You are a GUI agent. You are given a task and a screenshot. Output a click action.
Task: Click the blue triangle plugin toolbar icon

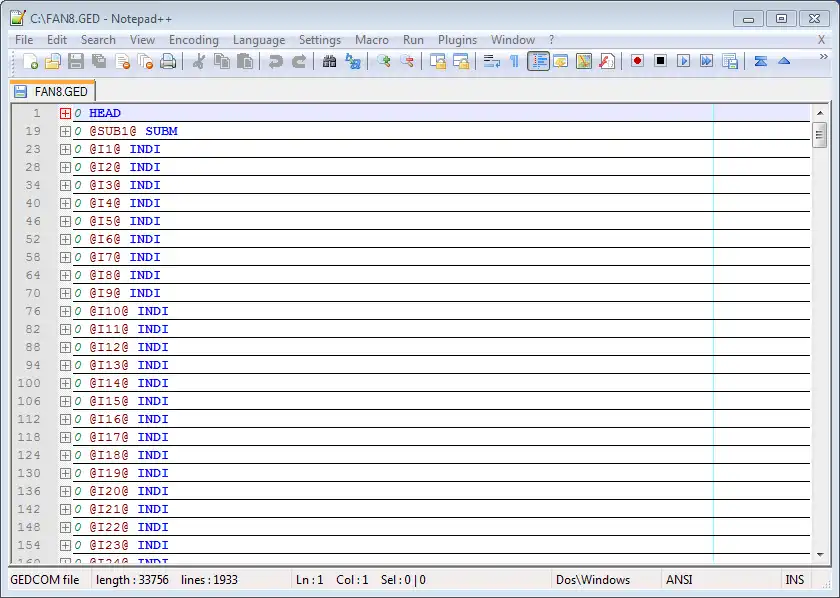784,61
